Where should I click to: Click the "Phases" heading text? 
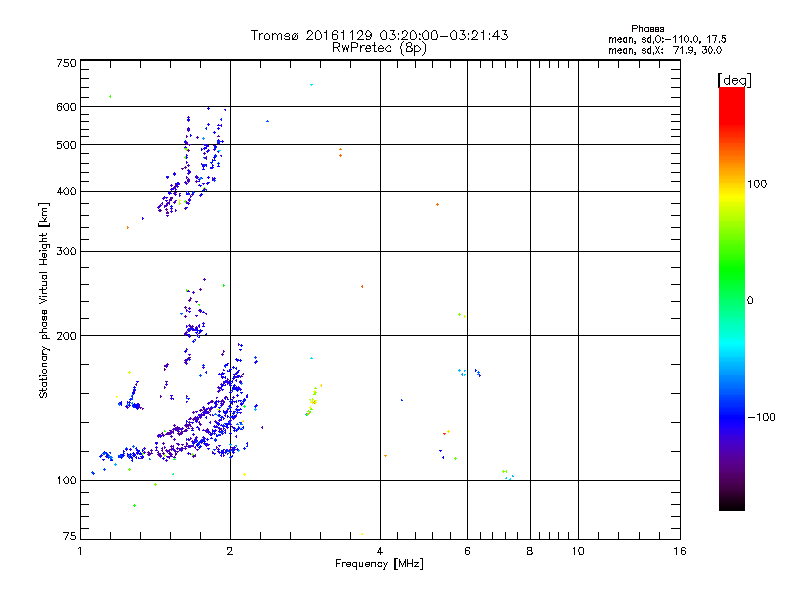647,29
